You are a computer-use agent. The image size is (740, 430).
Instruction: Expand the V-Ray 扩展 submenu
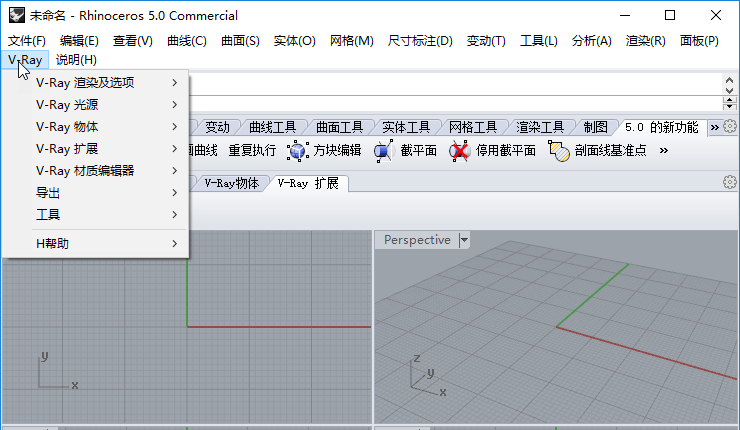[96, 149]
